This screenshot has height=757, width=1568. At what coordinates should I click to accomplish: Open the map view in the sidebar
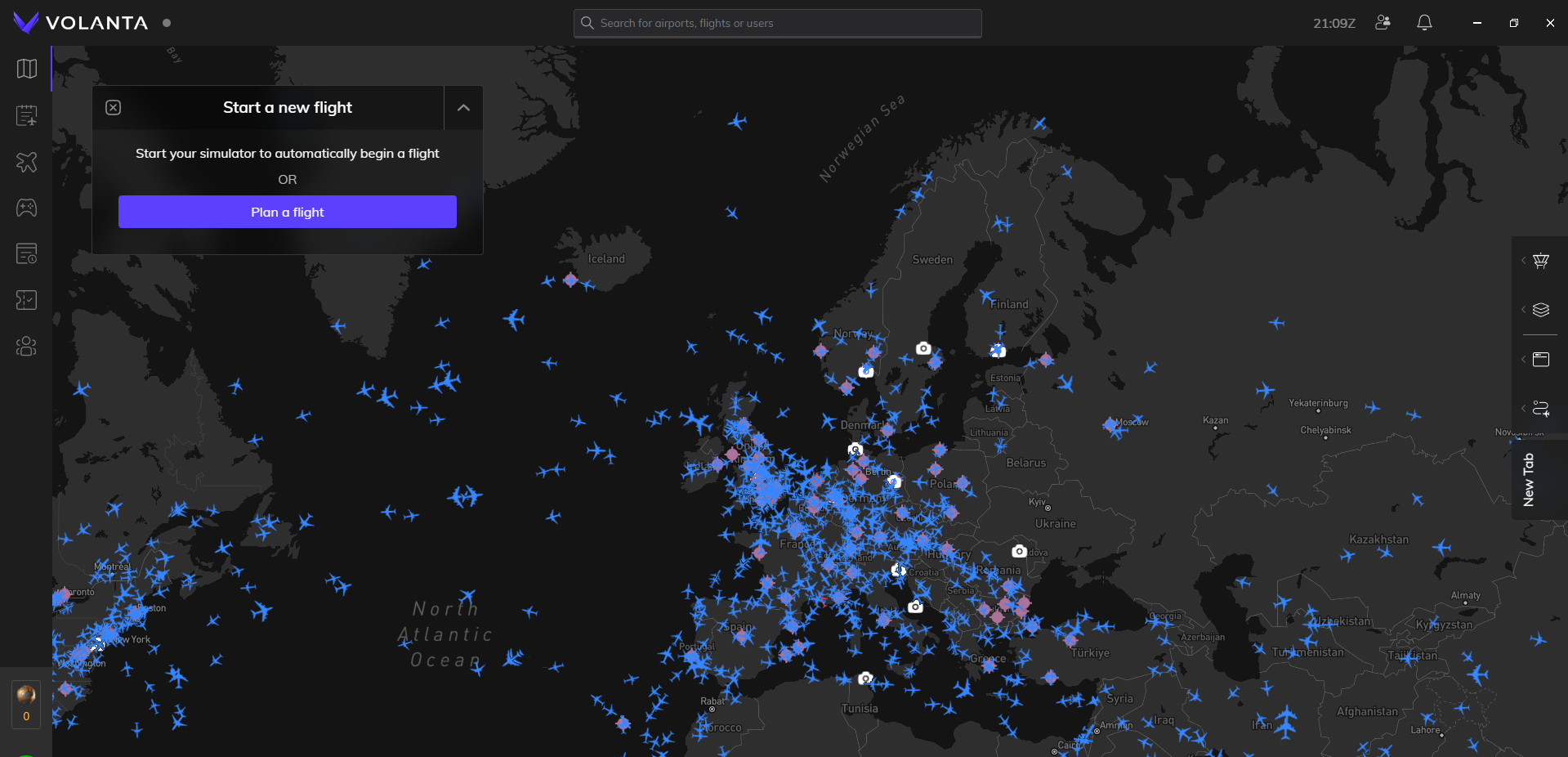[x=27, y=69]
